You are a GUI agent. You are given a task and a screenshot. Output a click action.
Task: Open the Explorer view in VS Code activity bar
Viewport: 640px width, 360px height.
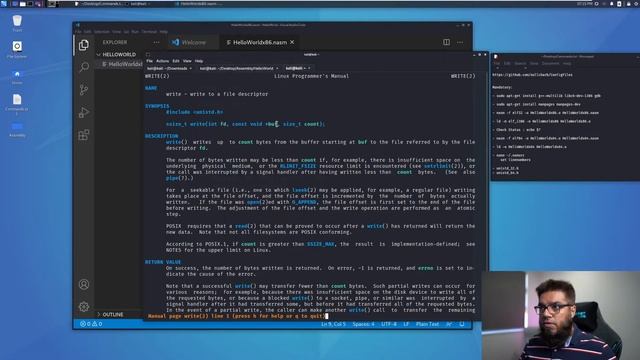tap(84, 45)
